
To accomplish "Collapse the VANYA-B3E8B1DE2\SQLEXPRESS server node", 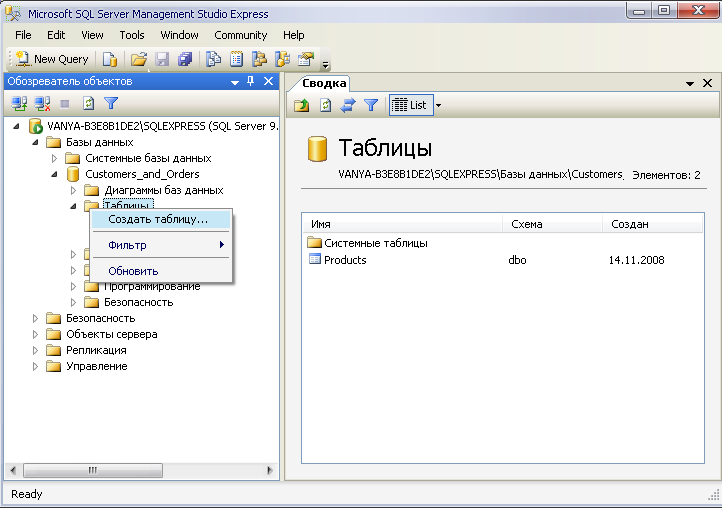I will pyautogui.click(x=17, y=126).
